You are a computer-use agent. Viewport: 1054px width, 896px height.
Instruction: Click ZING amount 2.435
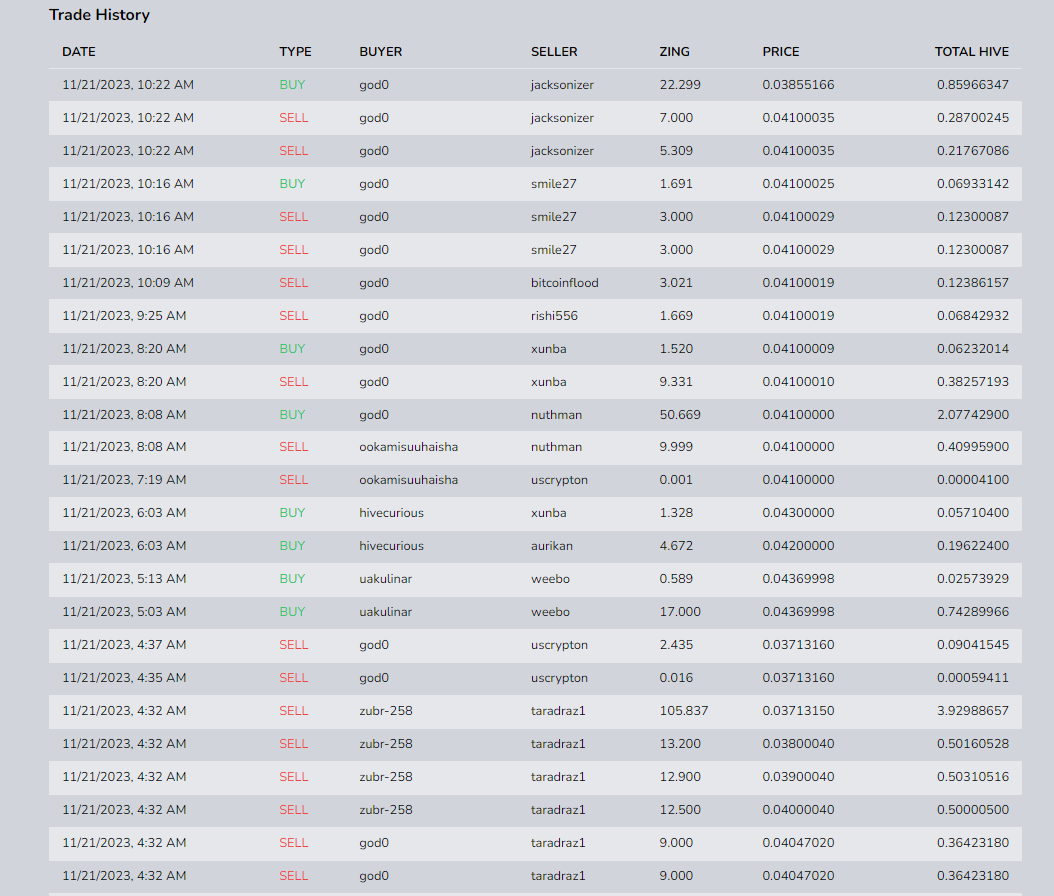[676, 645]
